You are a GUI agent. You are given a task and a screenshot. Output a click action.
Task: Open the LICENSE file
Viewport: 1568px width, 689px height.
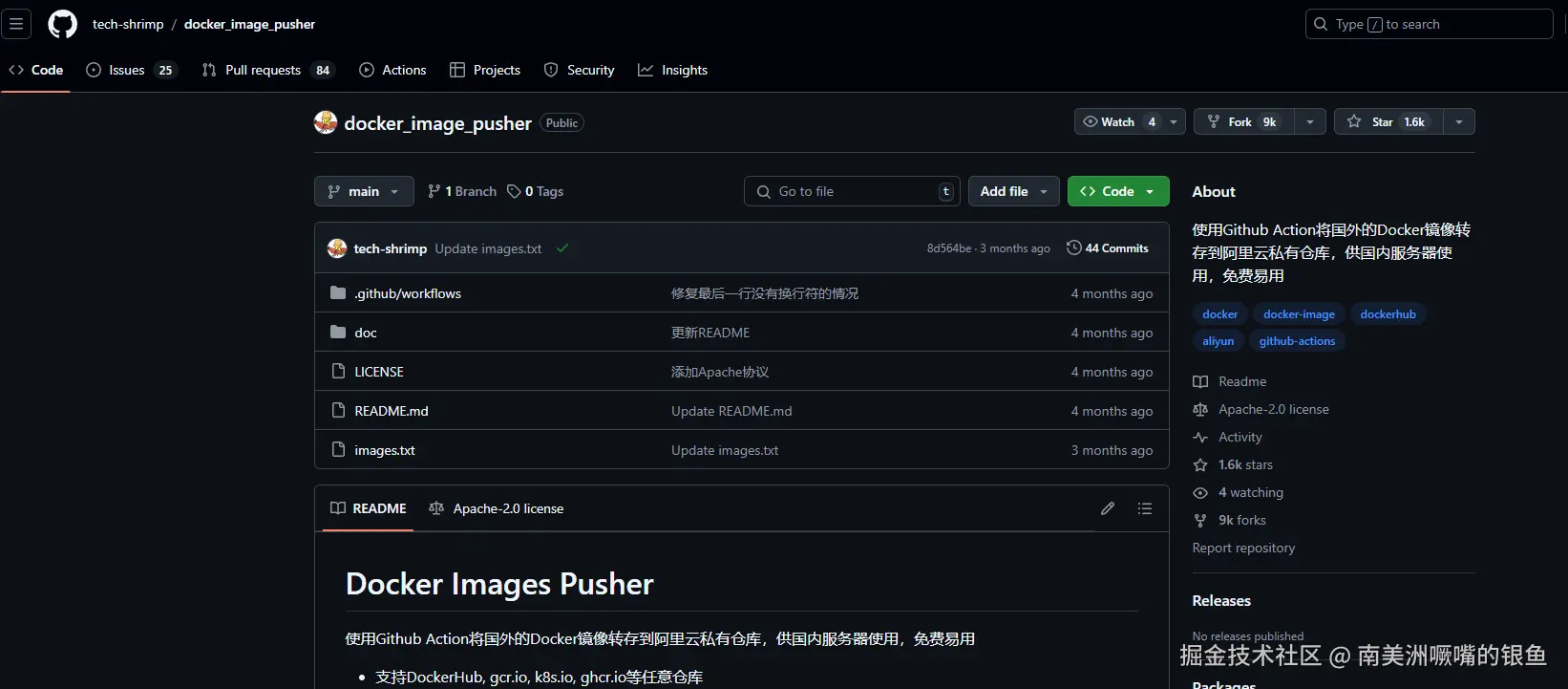point(379,372)
